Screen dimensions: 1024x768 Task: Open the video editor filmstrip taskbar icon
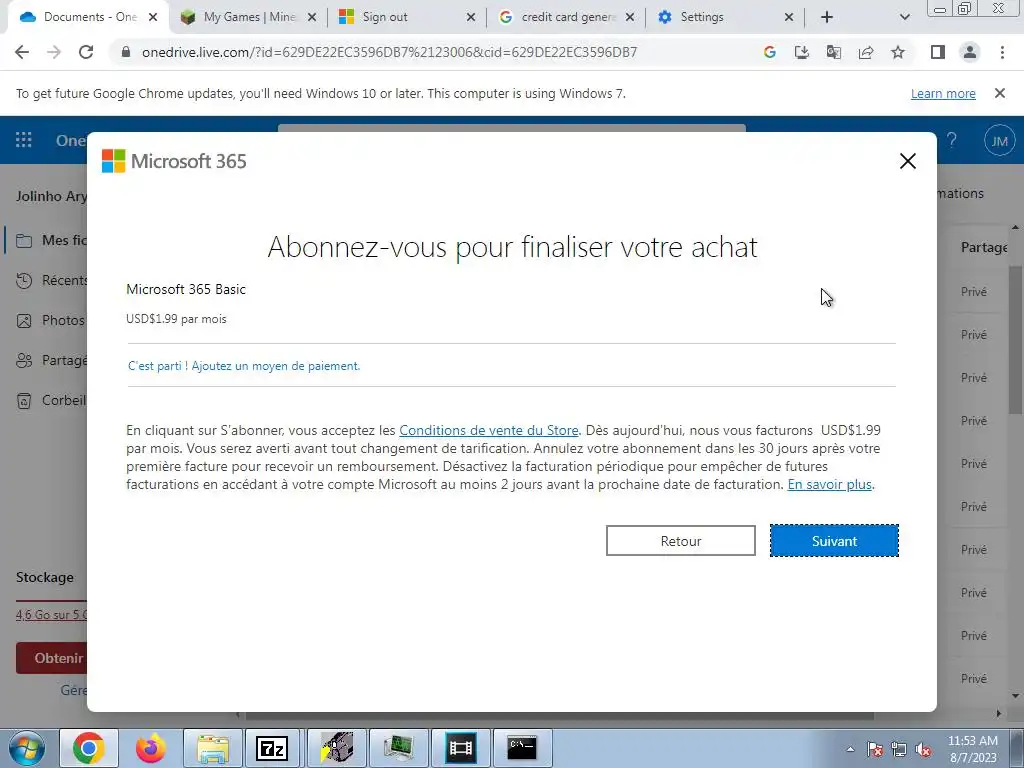click(x=460, y=748)
